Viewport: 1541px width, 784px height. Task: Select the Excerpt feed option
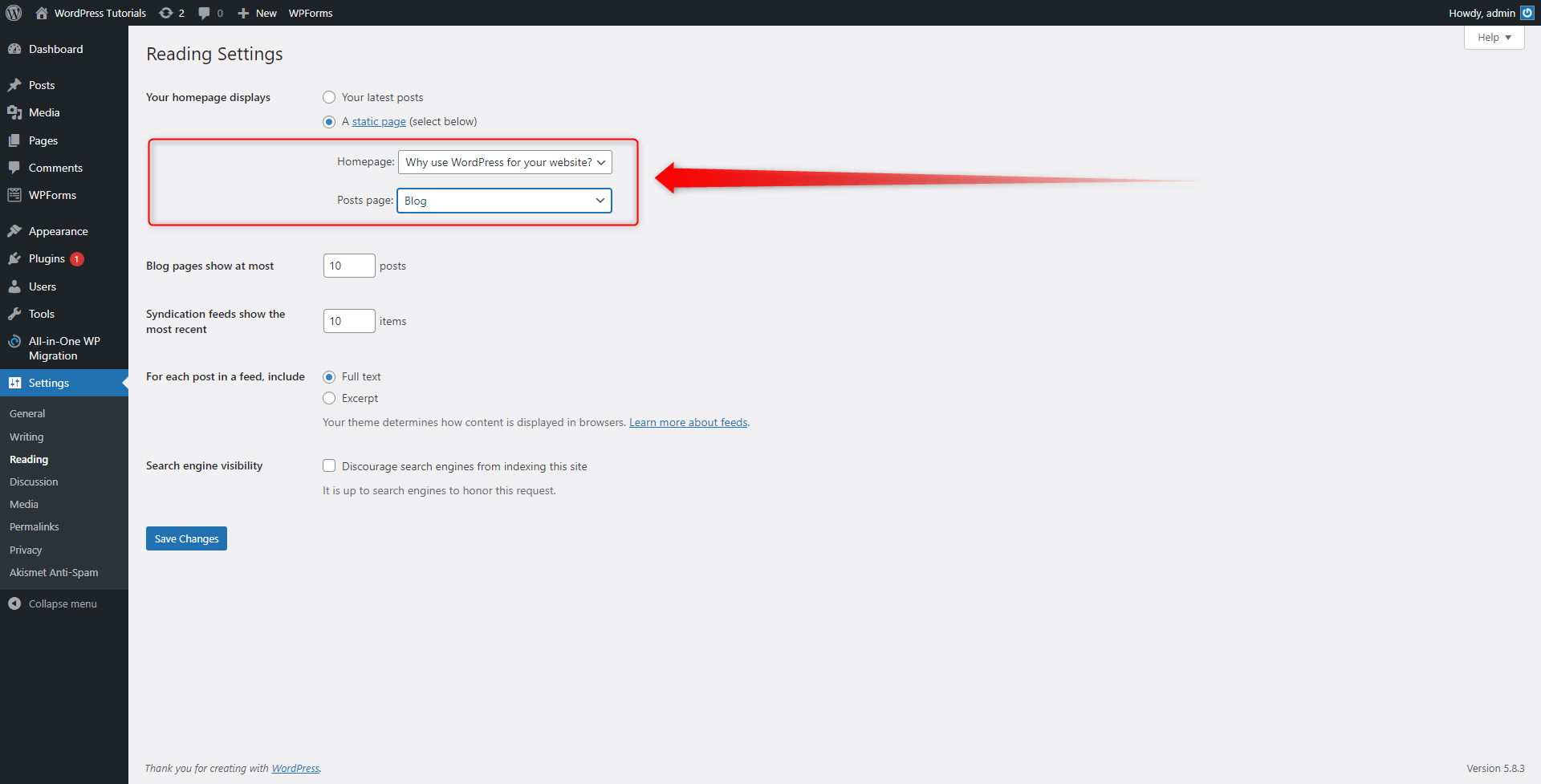pos(329,398)
